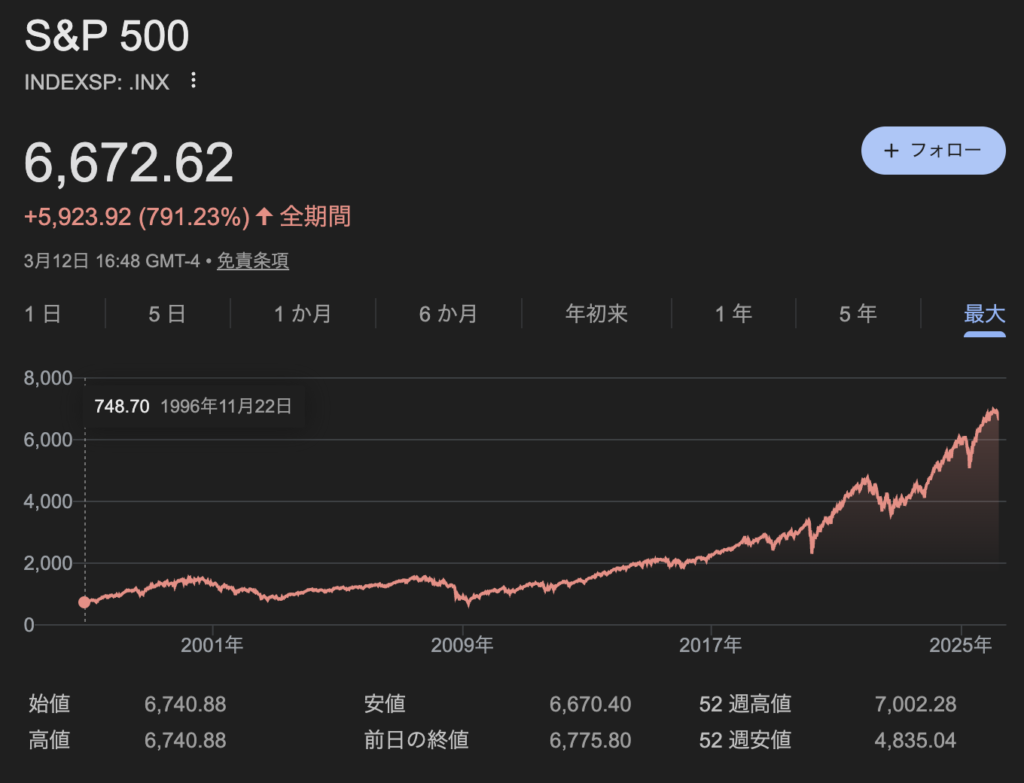Select the 年初来 year-to-date tab
Screen dimensions: 1024x783
click(x=597, y=314)
